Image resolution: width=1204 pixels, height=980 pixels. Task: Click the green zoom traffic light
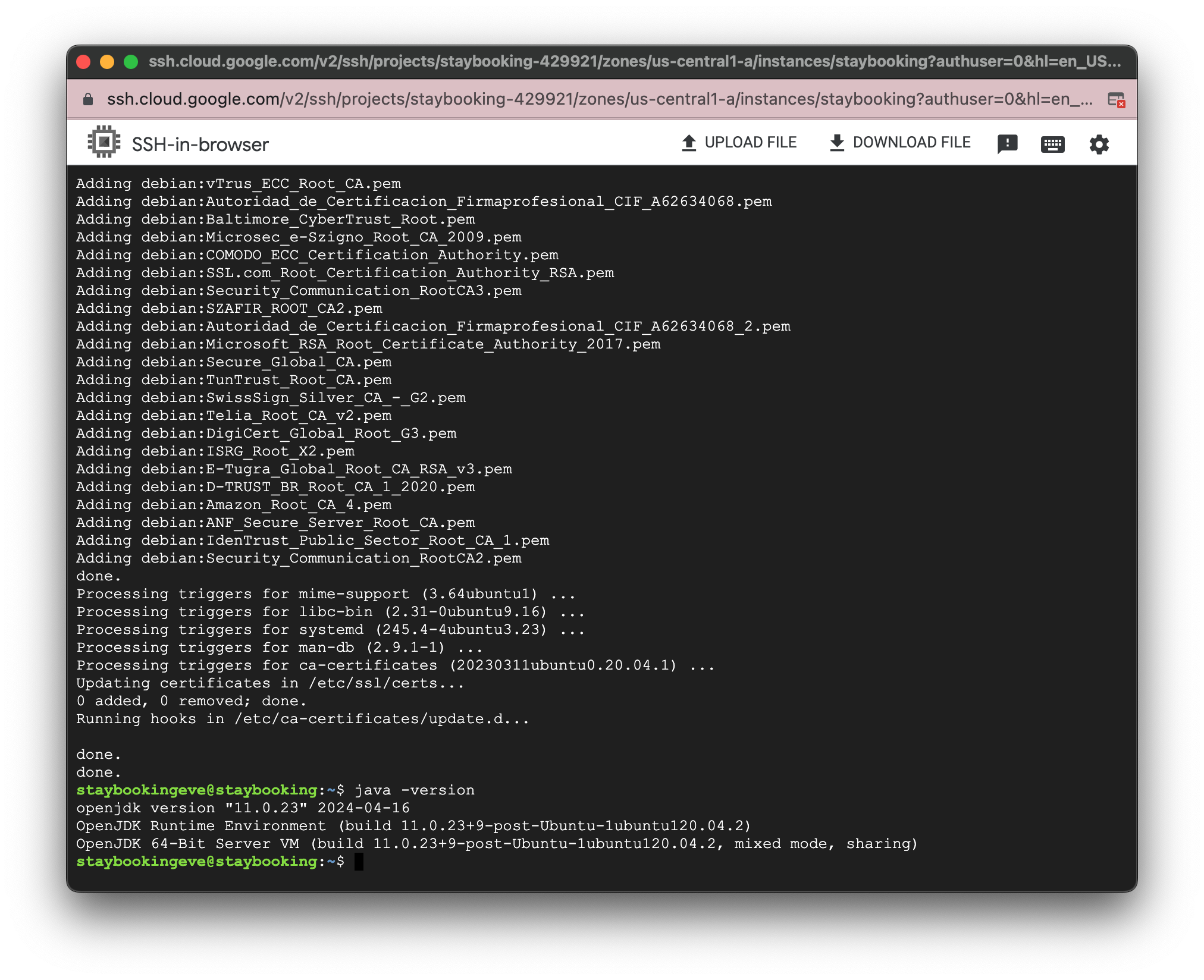tap(130, 61)
